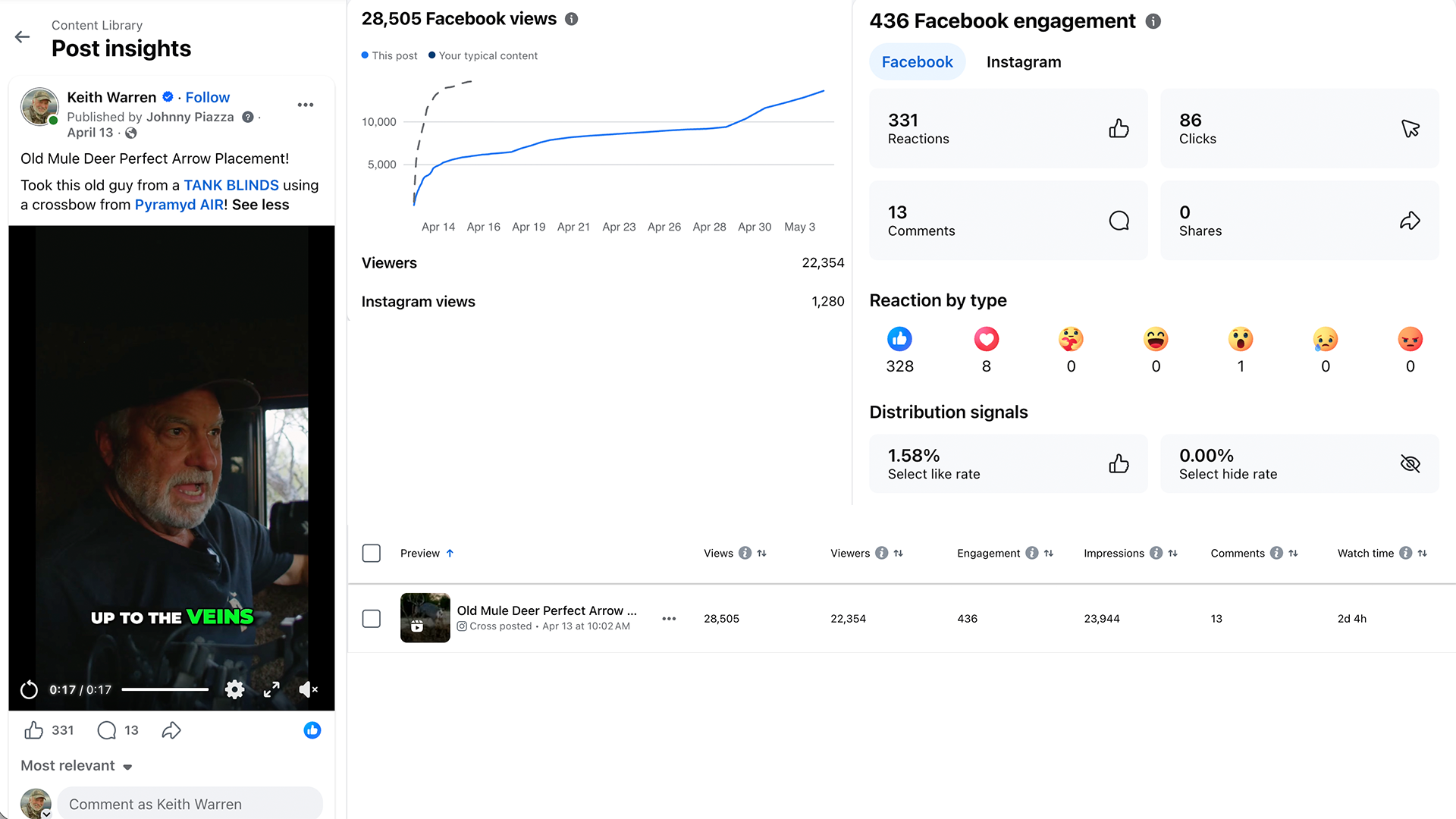Open Keith Warren's profile name

[111, 97]
